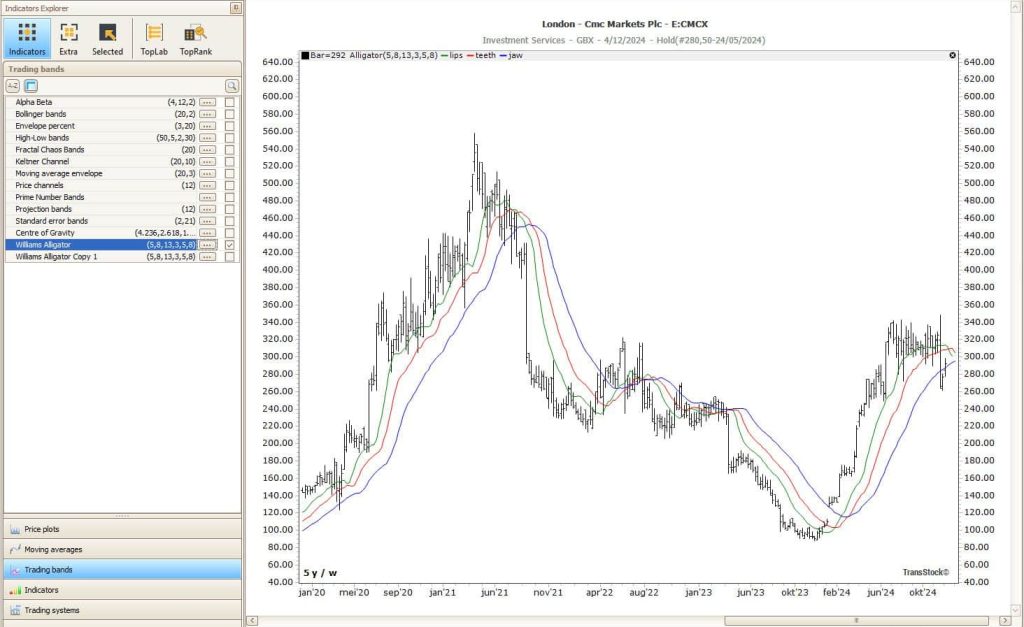1024x627 pixels.
Task: Click the search magnifier icon in Trading bands
Action: [x=231, y=86]
